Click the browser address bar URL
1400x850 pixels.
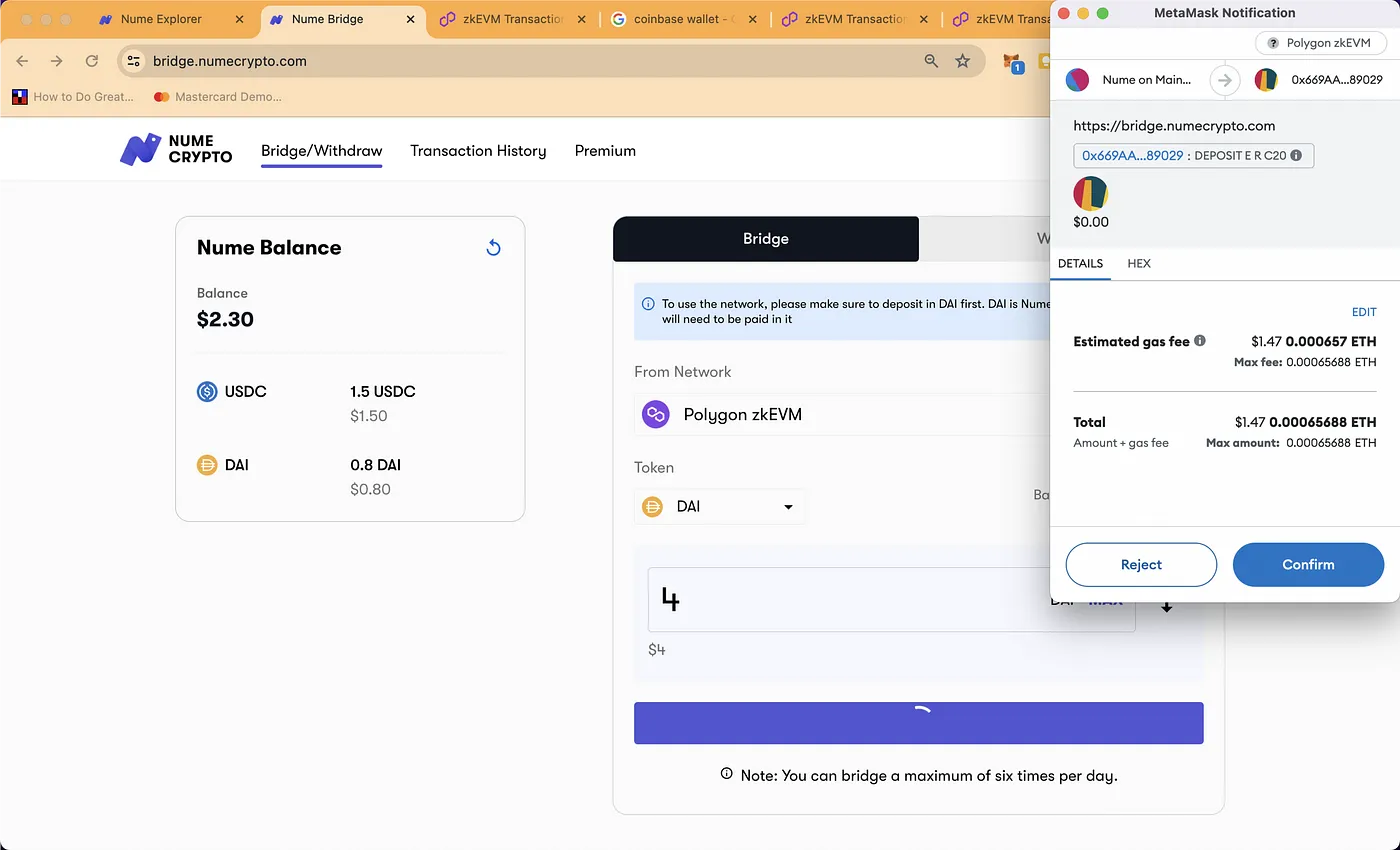[x=229, y=61]
